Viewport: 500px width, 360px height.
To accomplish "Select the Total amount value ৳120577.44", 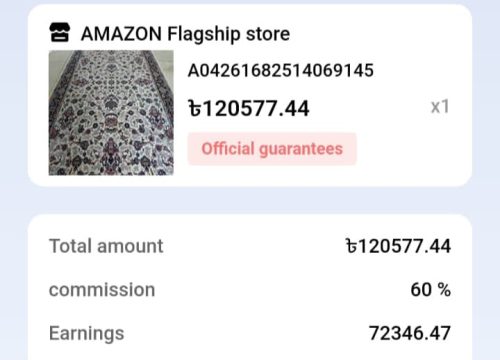I will coord(398,246).
